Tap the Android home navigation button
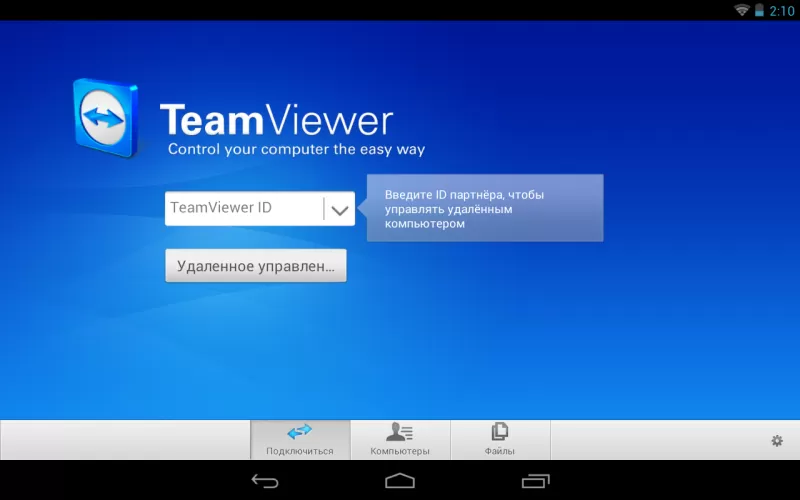Screen dimensions: 800x500 click(400, 481)
